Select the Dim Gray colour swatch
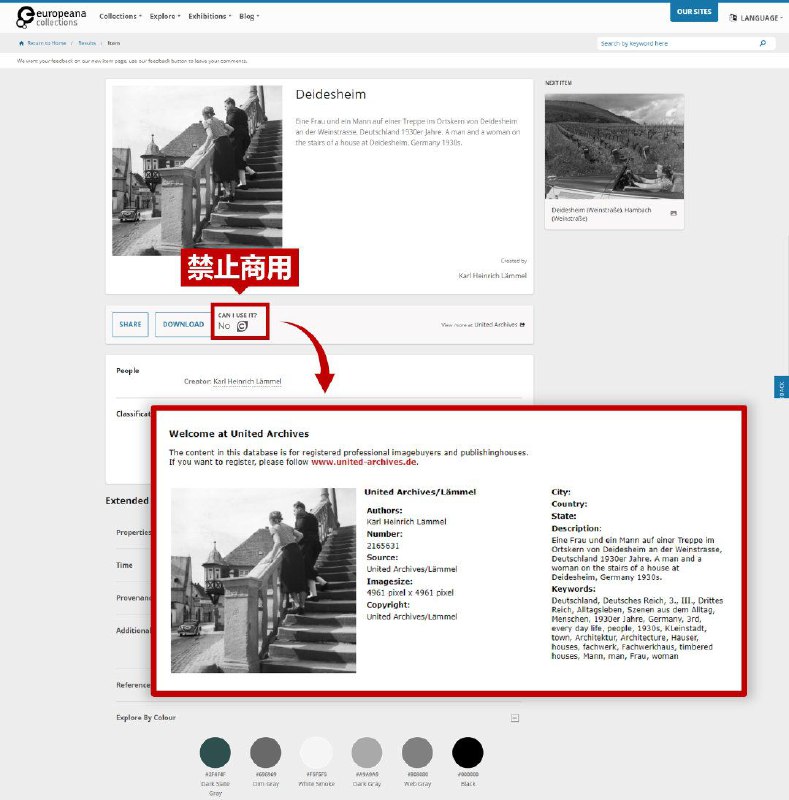Image resolution: width=789 pixels, height=800 pixels. pos(265,753)
